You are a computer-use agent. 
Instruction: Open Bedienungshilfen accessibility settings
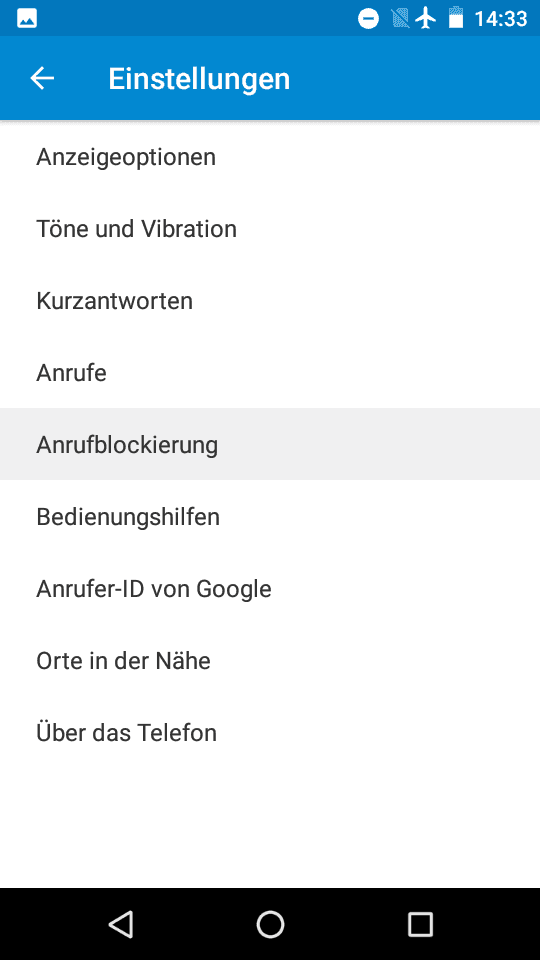pyautogui.click(x=270, y=516)
